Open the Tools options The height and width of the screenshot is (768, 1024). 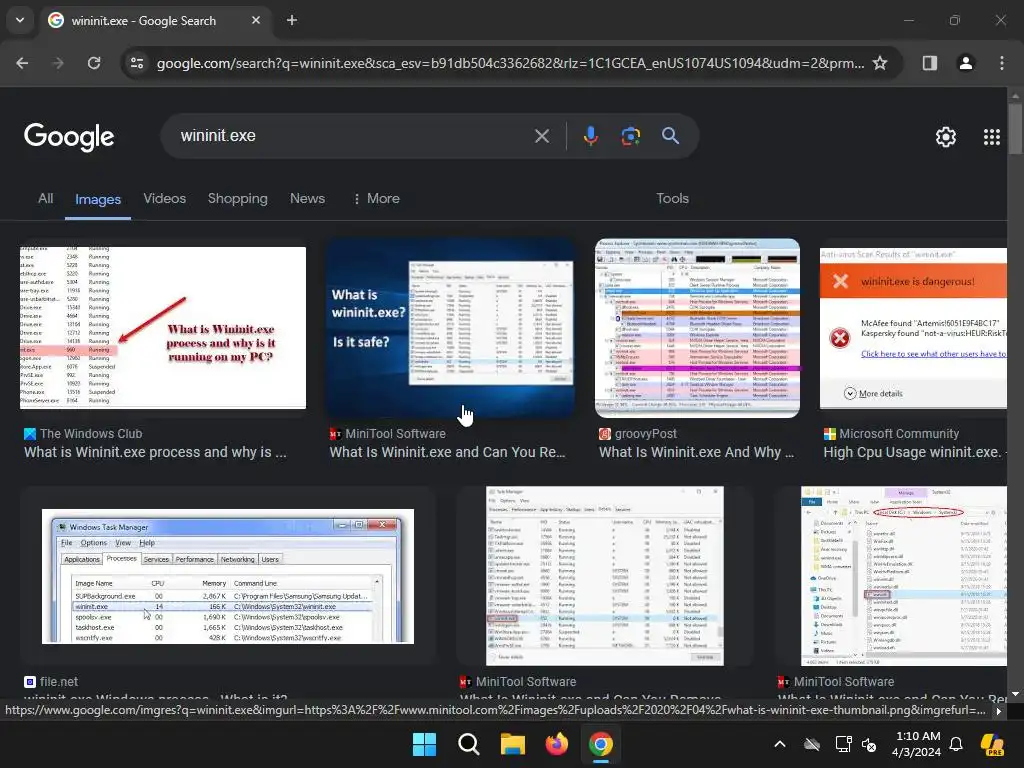pos(672,199)
